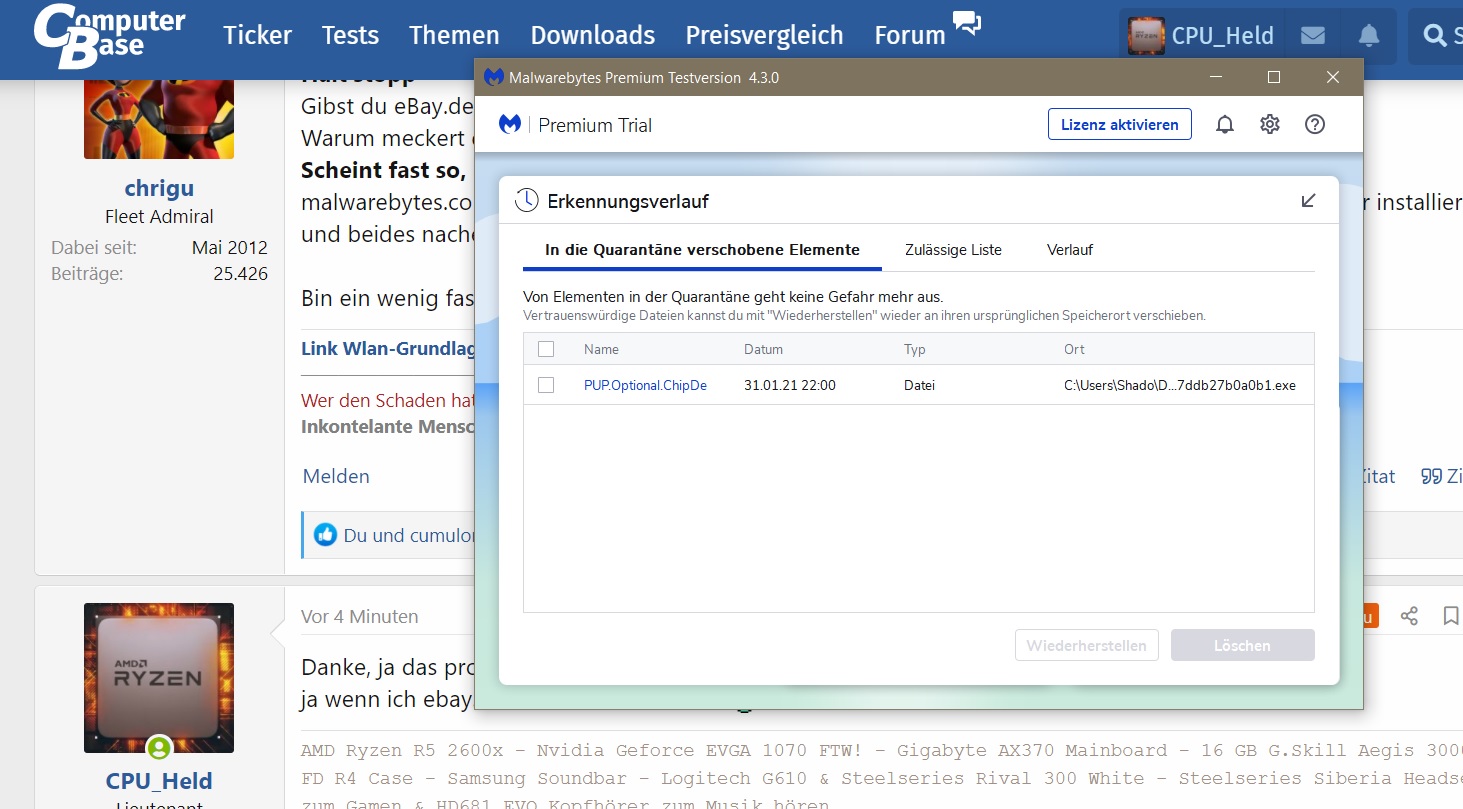This screenshot has width=1463, height=809.
Task: Open CPU_Held account menu in header
Action: pos(1203,36)
